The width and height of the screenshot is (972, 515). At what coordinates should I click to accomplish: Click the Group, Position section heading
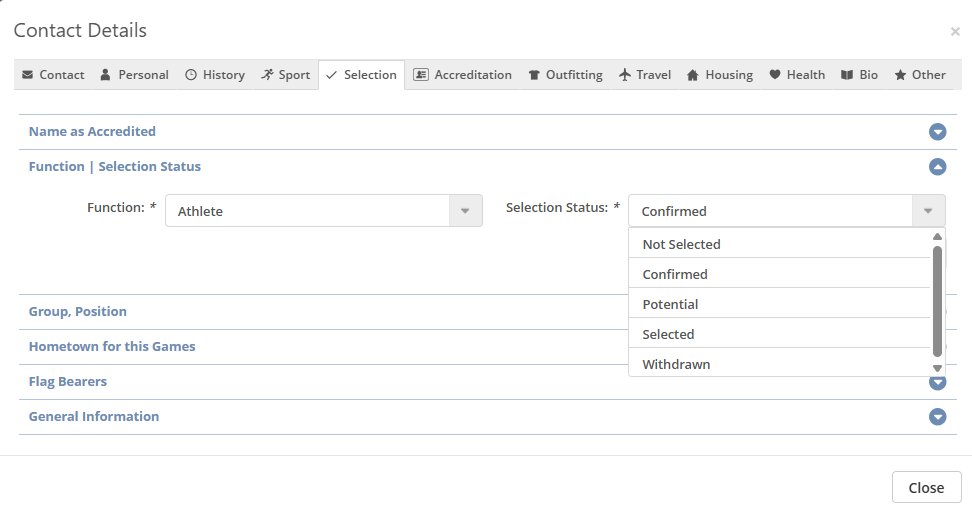click(78, 312)
